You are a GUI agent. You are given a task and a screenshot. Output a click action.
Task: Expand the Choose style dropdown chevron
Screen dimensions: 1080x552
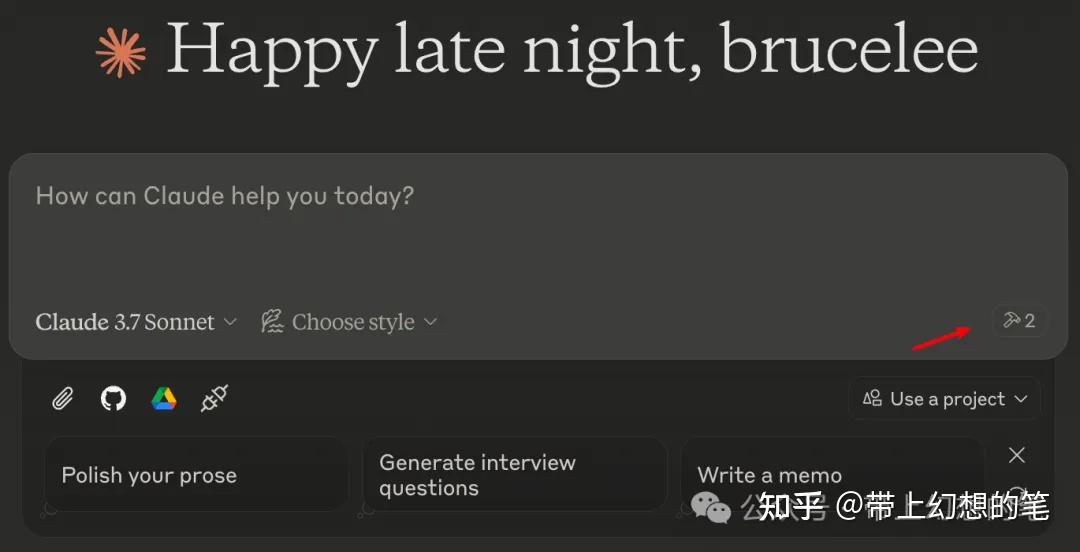(x=431, y=322)
